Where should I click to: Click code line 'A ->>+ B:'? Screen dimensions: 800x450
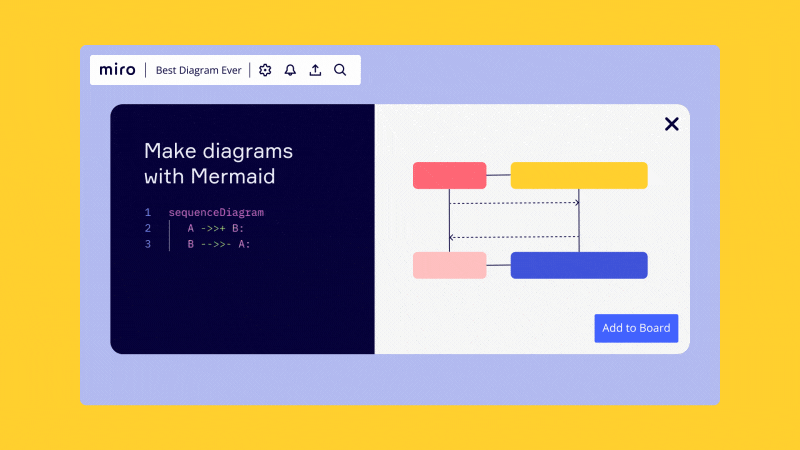tap(216, 228)
